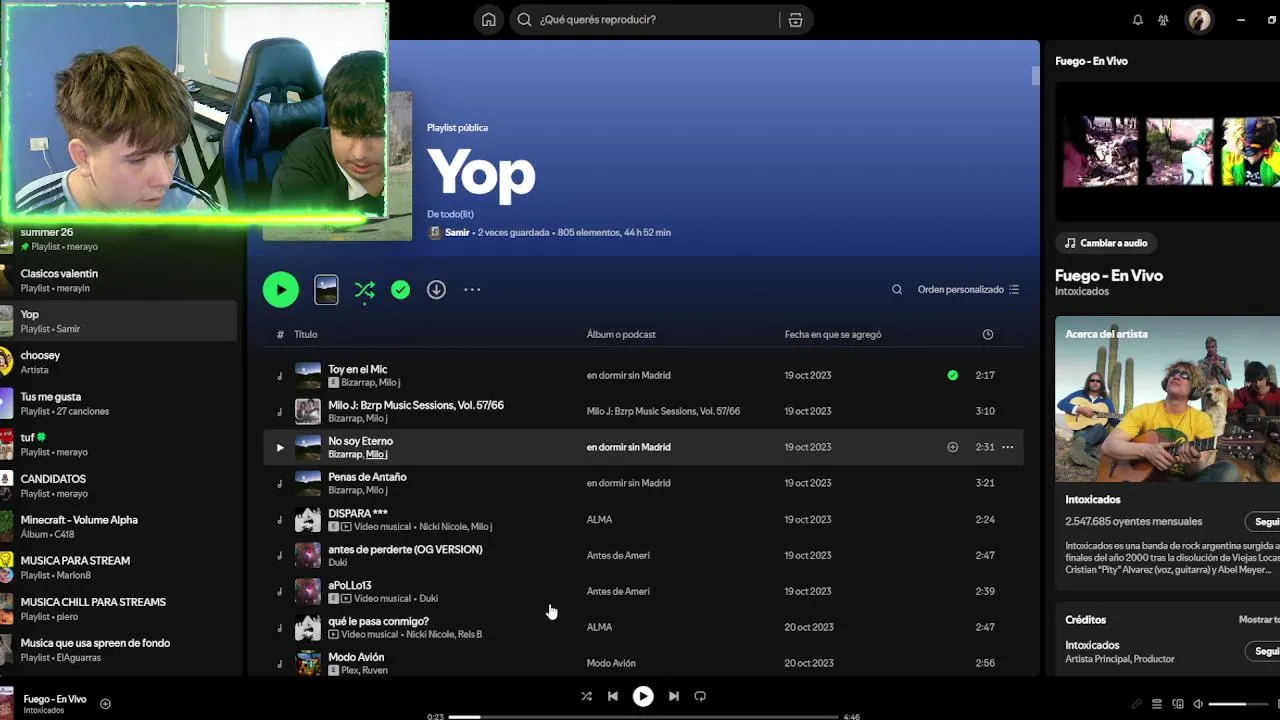
Task: Skip to previous track
Action: (613, 696)
